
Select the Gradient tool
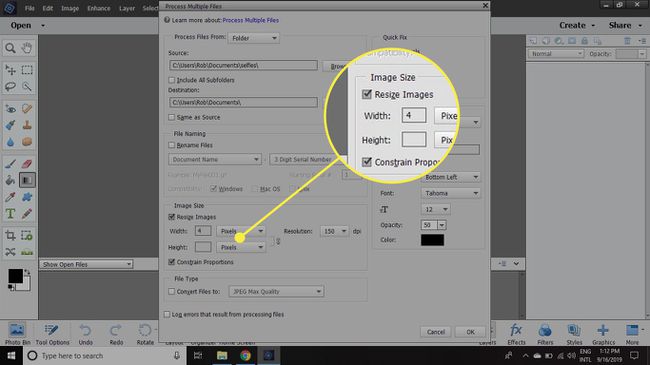click(27, 180)
